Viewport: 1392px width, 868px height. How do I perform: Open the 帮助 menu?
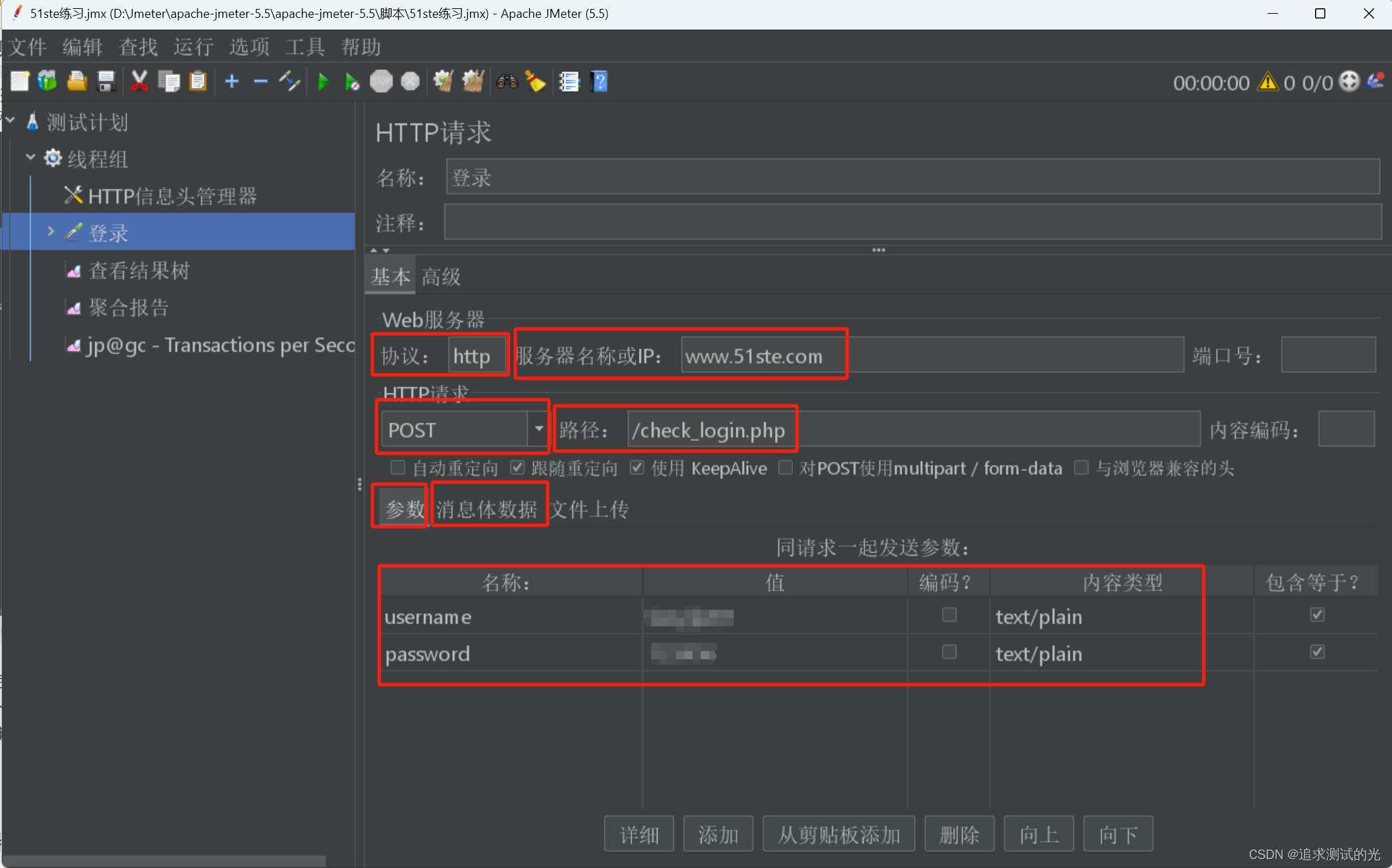361,47
